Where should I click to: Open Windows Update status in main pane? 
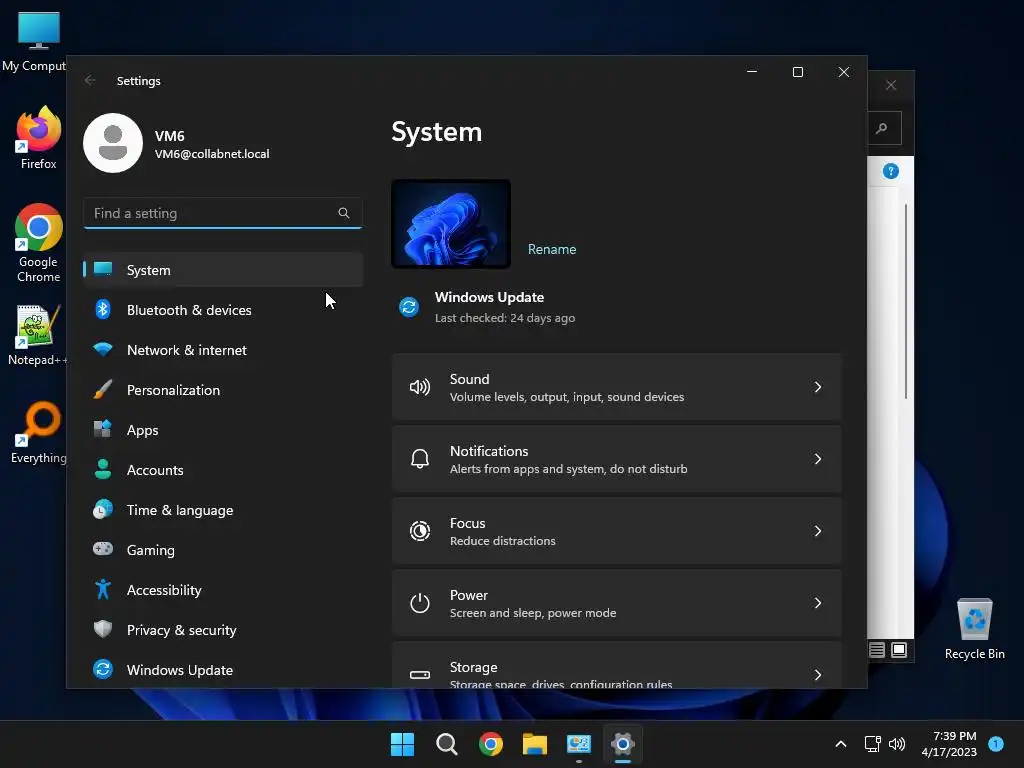[487, 307]
